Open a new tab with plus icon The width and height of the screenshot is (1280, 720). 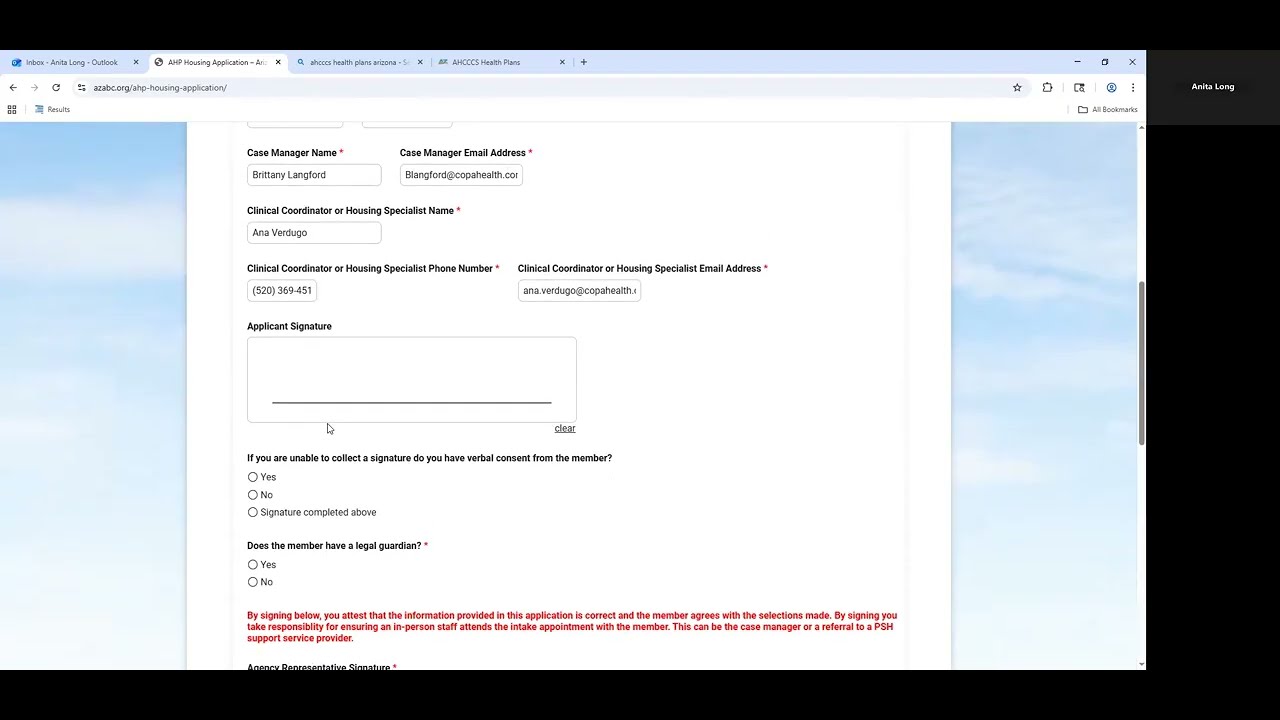coord(584,62)
